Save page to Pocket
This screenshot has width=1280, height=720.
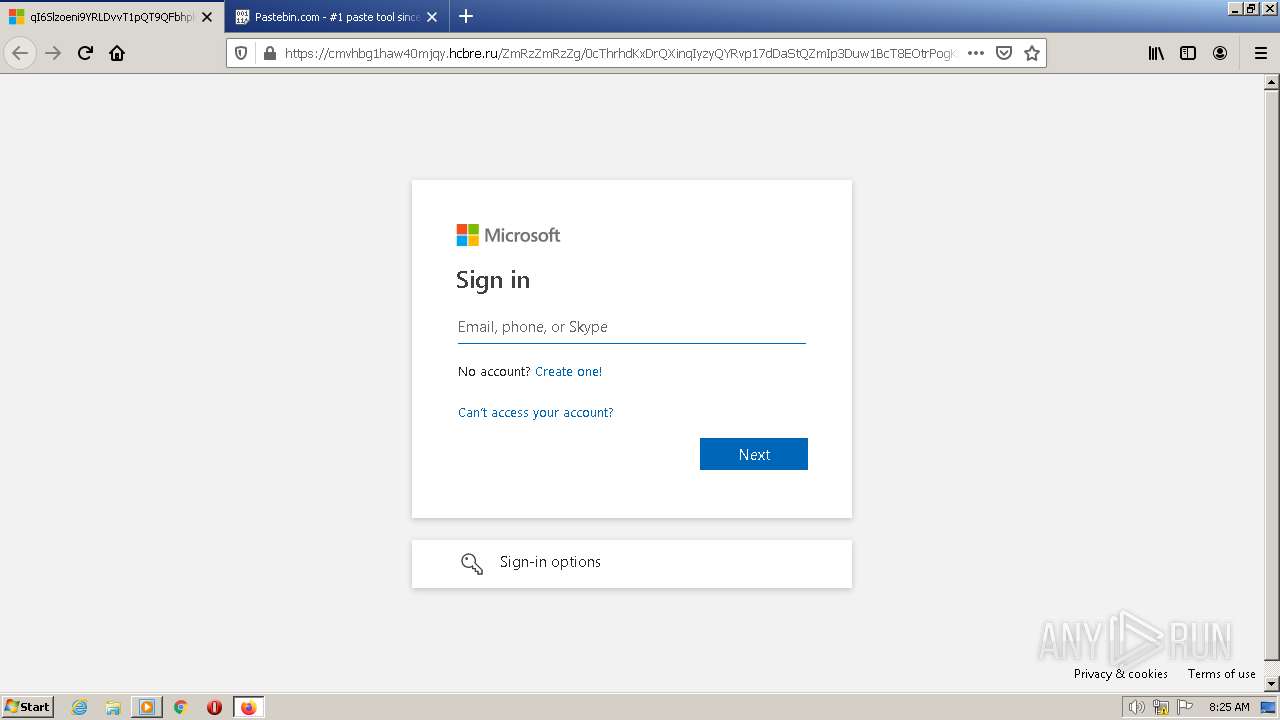coord(1004,53)
